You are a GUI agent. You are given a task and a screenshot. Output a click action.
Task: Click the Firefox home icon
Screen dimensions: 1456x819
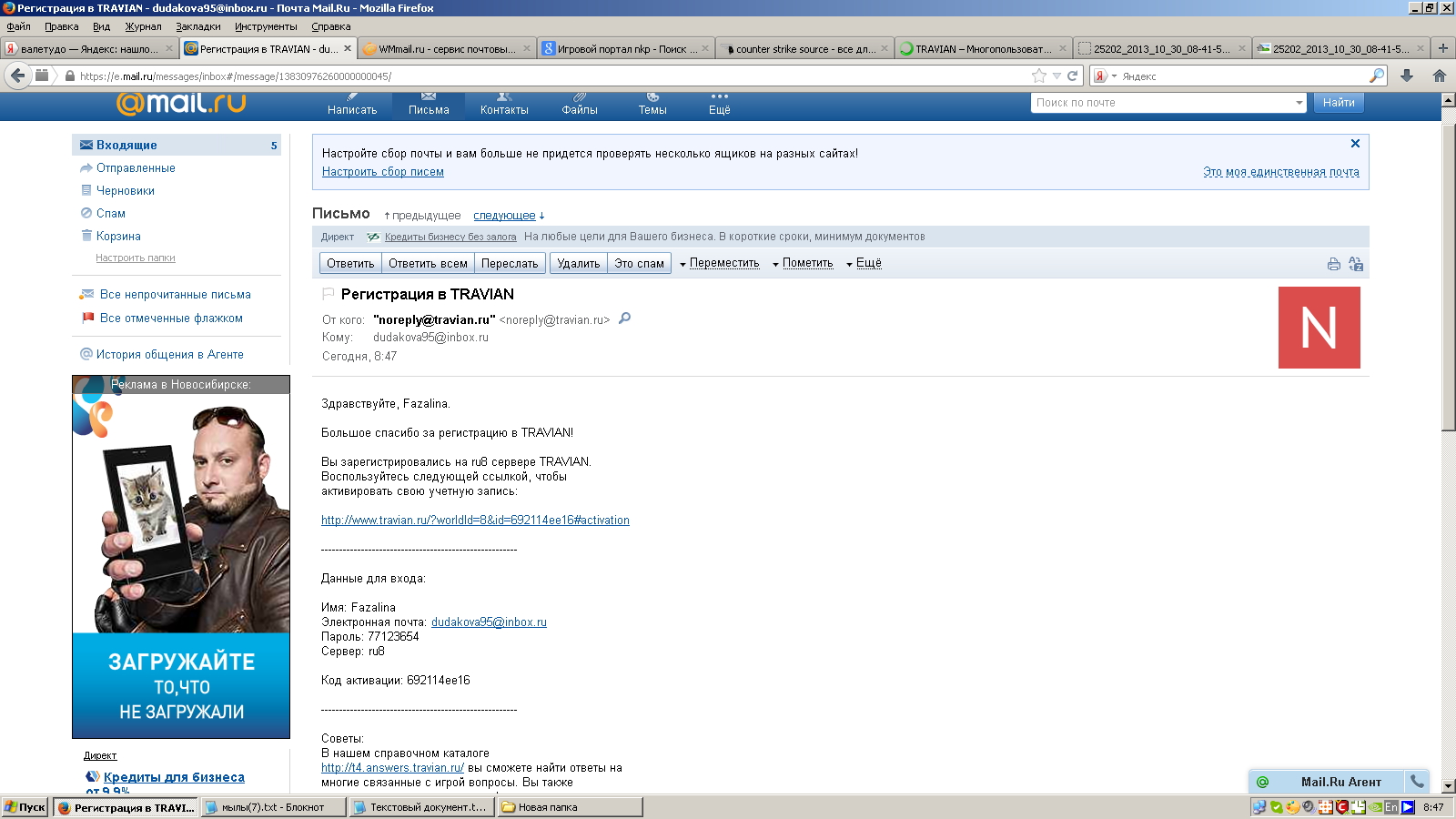tap(1440, 76)
